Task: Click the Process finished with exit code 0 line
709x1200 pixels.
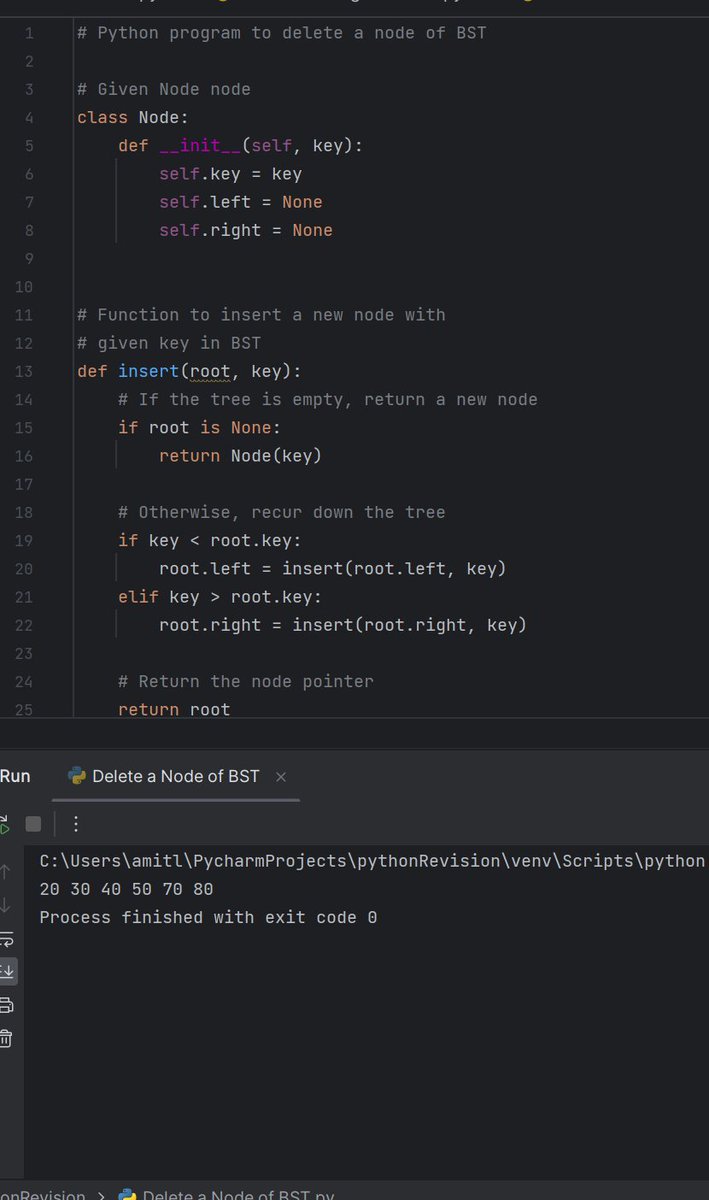Action: (208, 917)
